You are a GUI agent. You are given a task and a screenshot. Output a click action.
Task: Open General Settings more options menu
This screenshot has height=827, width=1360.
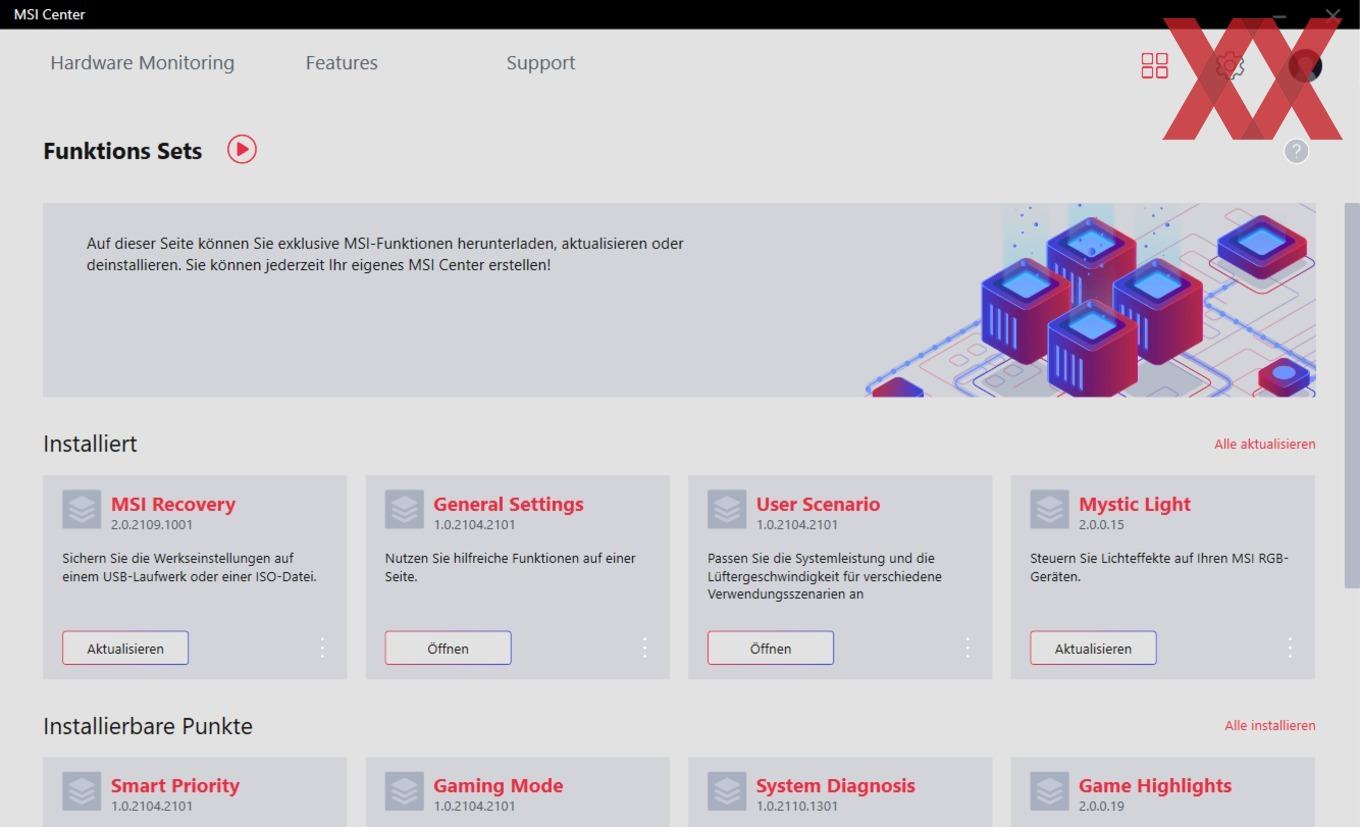pyautogui.click(x=645, y=648)
